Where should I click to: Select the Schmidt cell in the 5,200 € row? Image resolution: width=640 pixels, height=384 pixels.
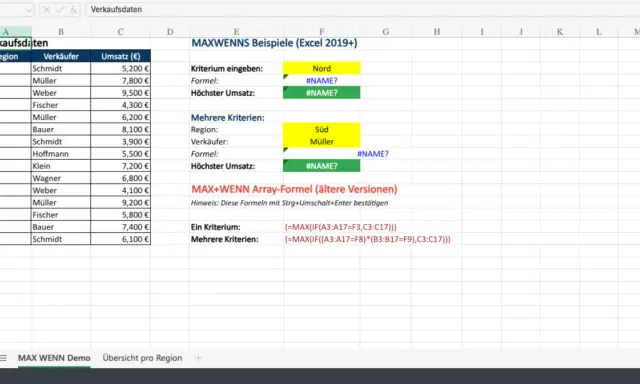tap(61, 69)
